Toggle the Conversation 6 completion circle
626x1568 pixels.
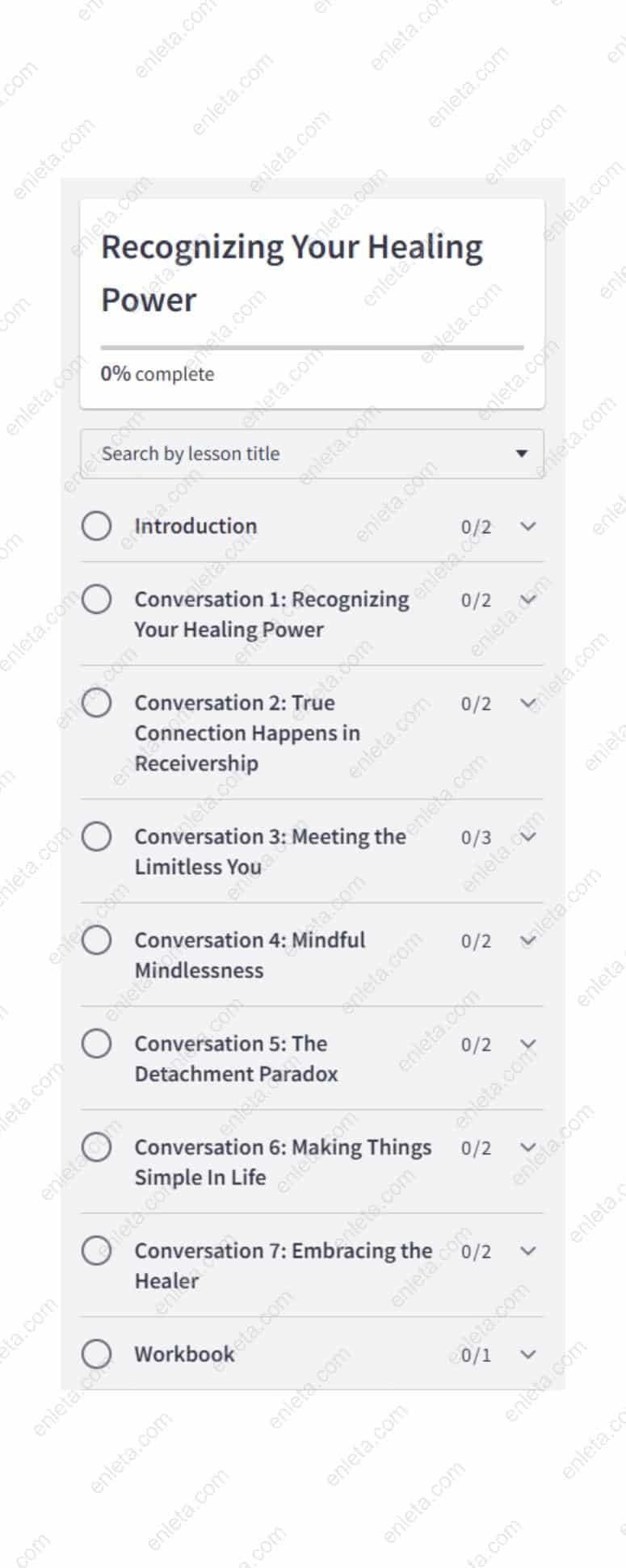tap(96, 1147)
